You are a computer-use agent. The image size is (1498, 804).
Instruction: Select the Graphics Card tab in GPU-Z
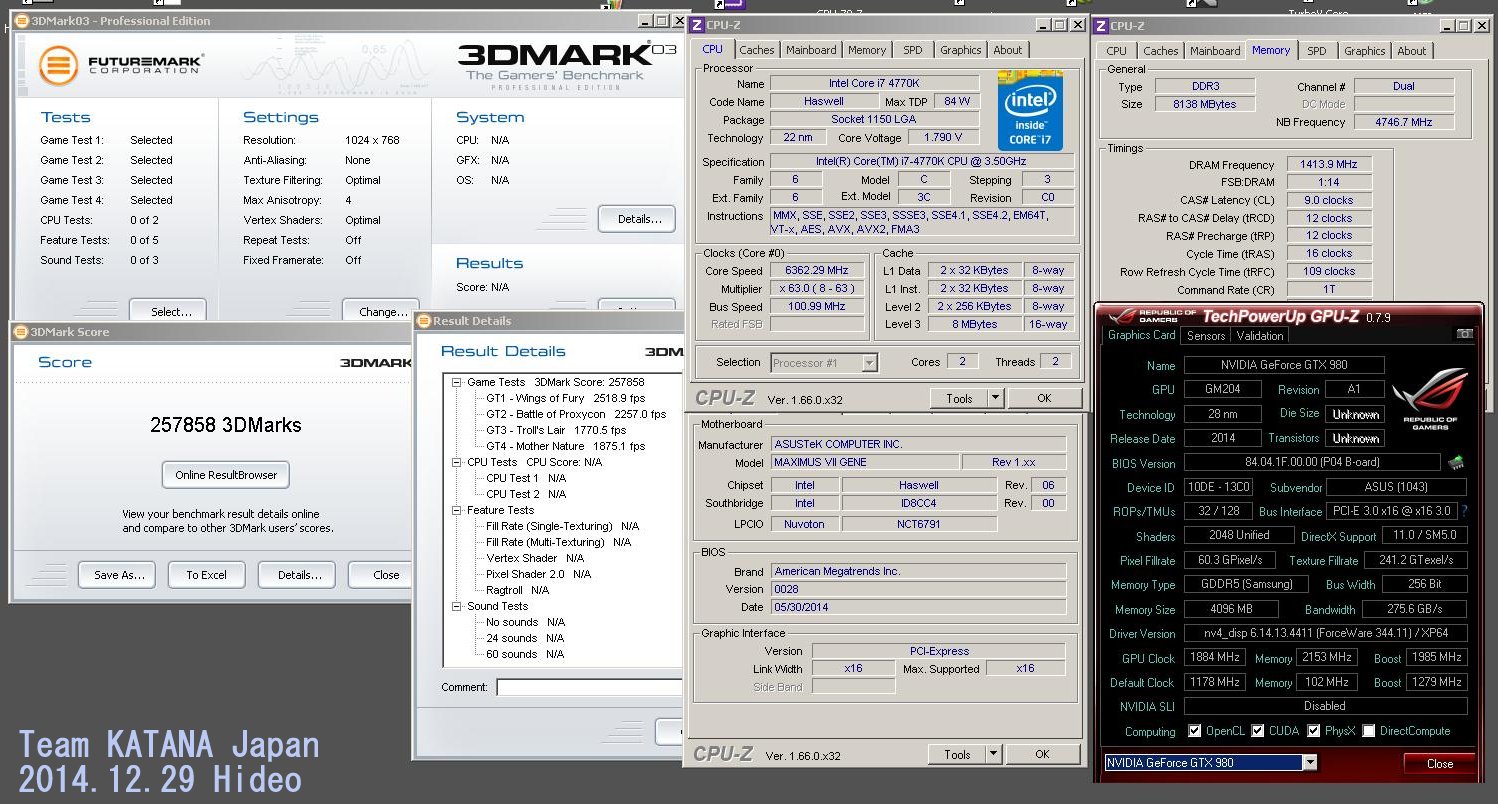[x=1141, y=335]
